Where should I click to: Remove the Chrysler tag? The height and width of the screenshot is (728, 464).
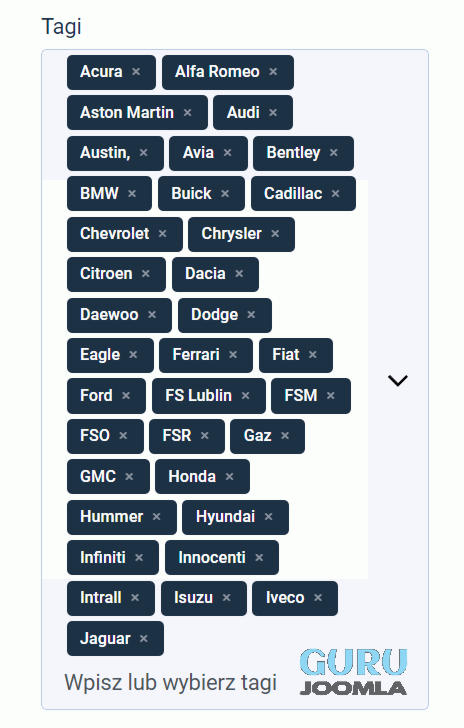click(x=275, y=233)
